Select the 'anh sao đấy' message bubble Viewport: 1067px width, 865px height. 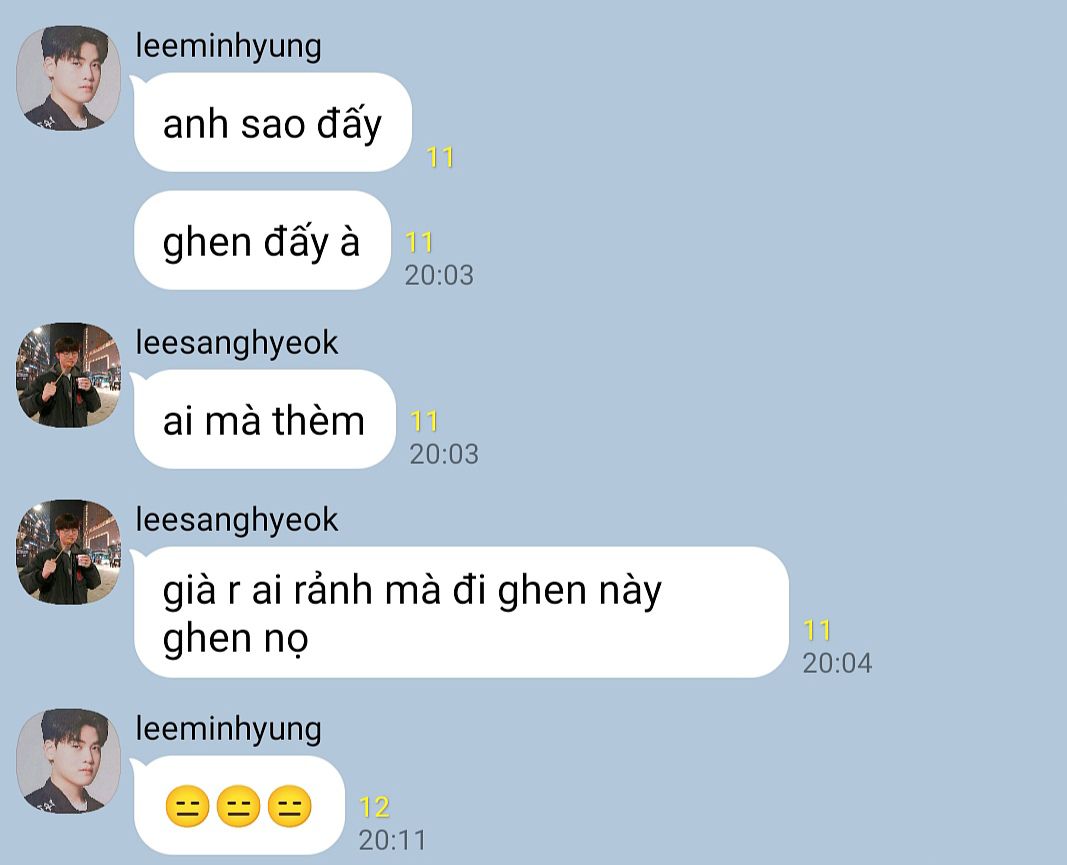click(273, 123)
